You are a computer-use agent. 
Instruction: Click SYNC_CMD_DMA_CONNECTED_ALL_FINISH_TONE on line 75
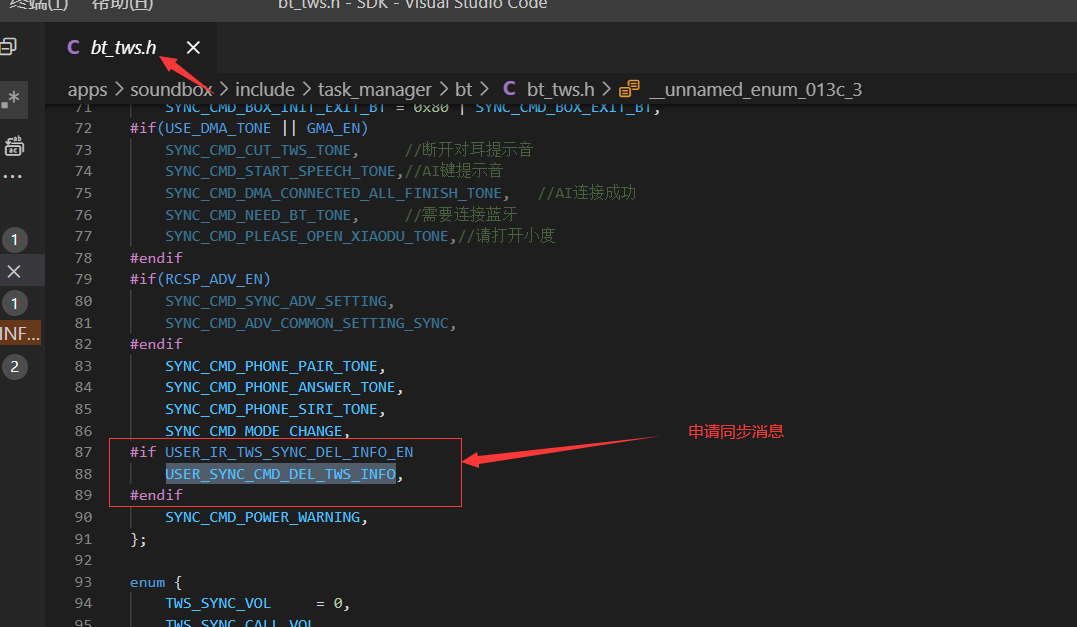point(334,193)
